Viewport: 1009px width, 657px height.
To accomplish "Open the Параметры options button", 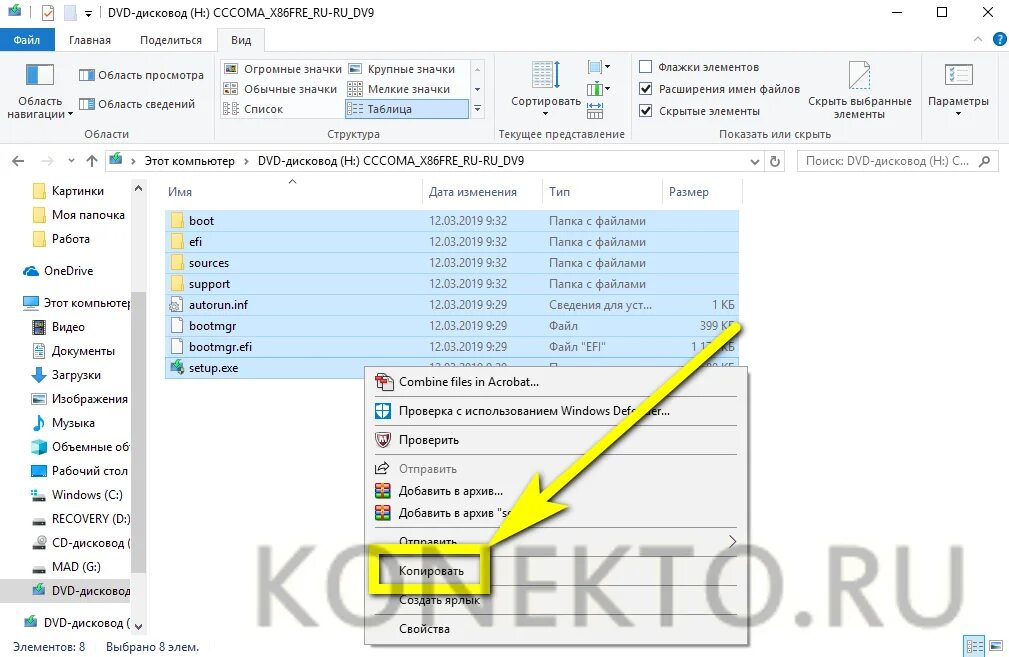I will click(958, 91).
